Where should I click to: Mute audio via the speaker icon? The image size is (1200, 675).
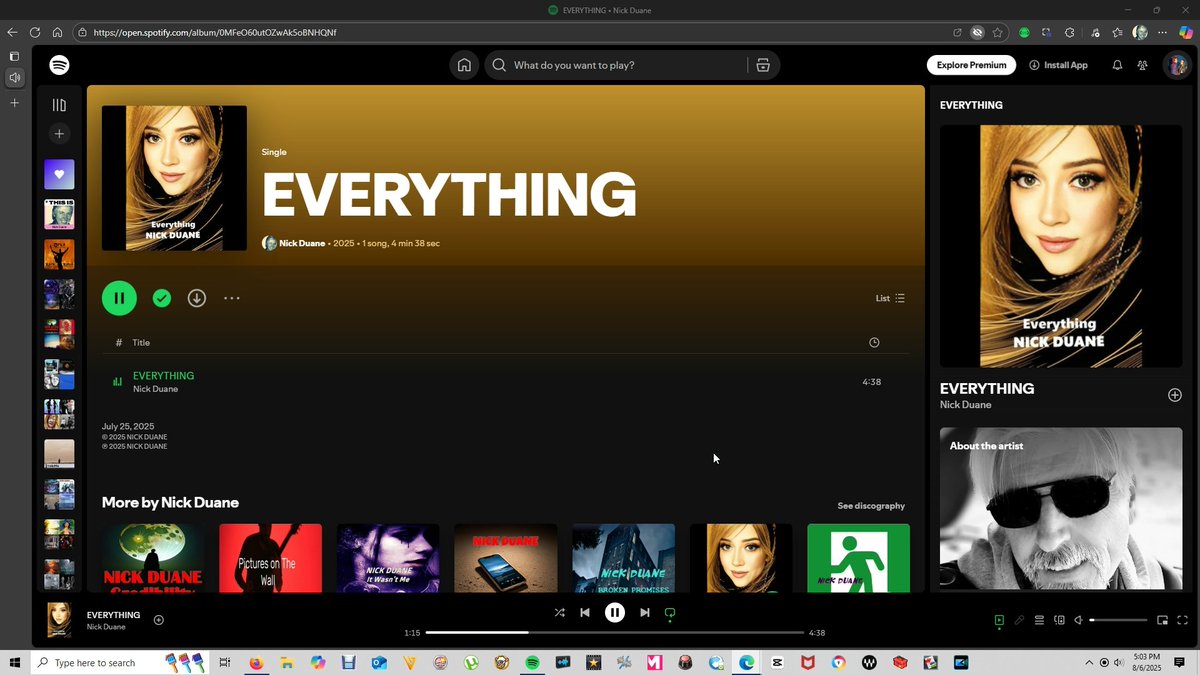click(x=1079, y=620)
